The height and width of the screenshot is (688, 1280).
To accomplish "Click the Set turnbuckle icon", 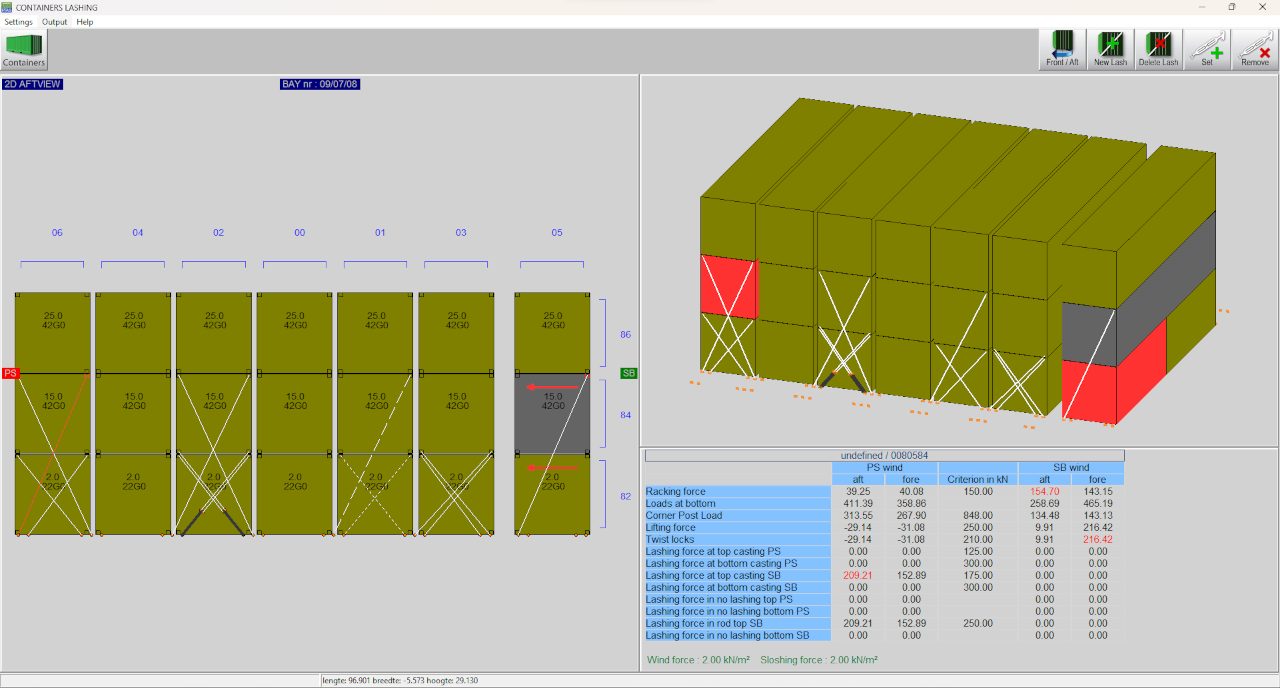I will pyautogui.click(x=1207, y=48).
